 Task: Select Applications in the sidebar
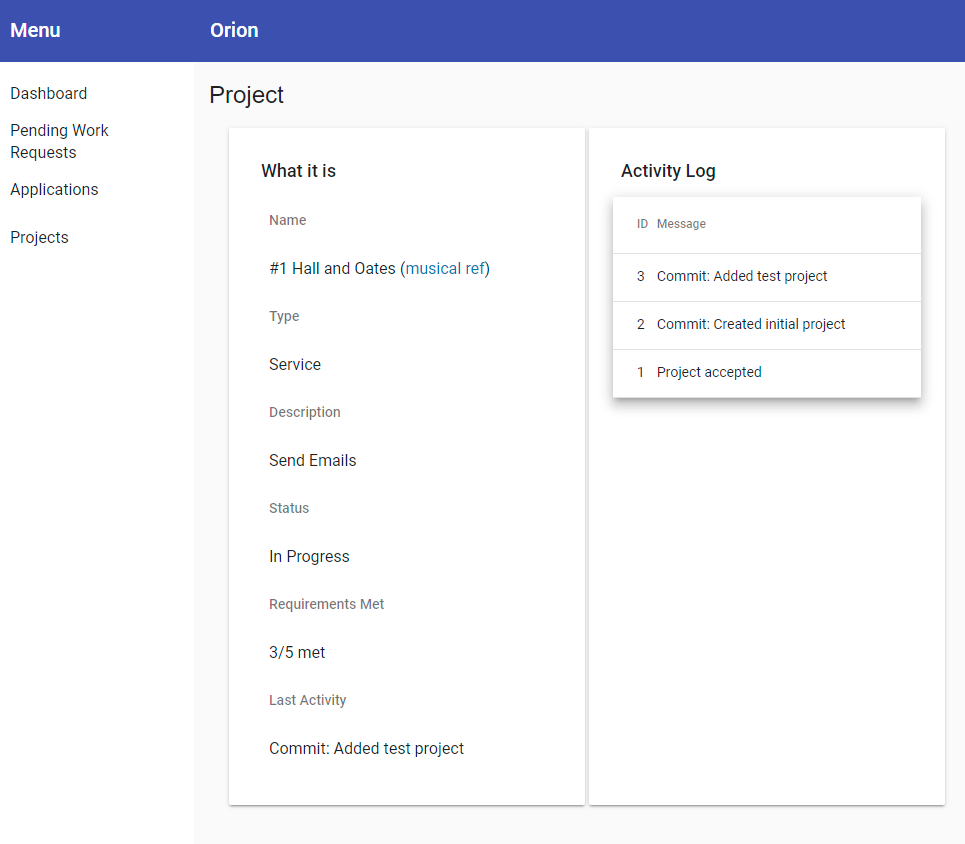click(x=54, y=189)
